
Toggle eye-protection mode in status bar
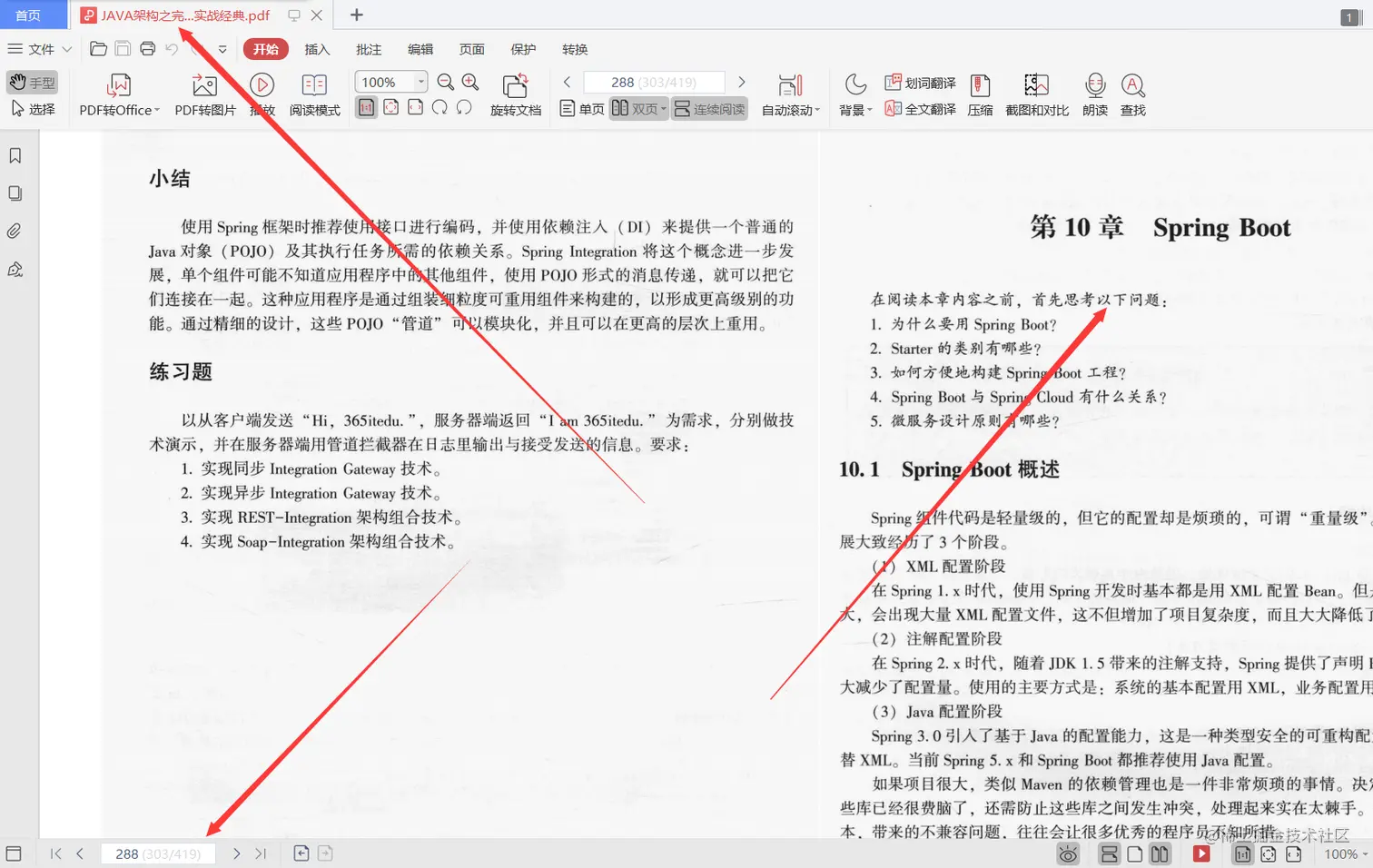tap(1068, 853)
